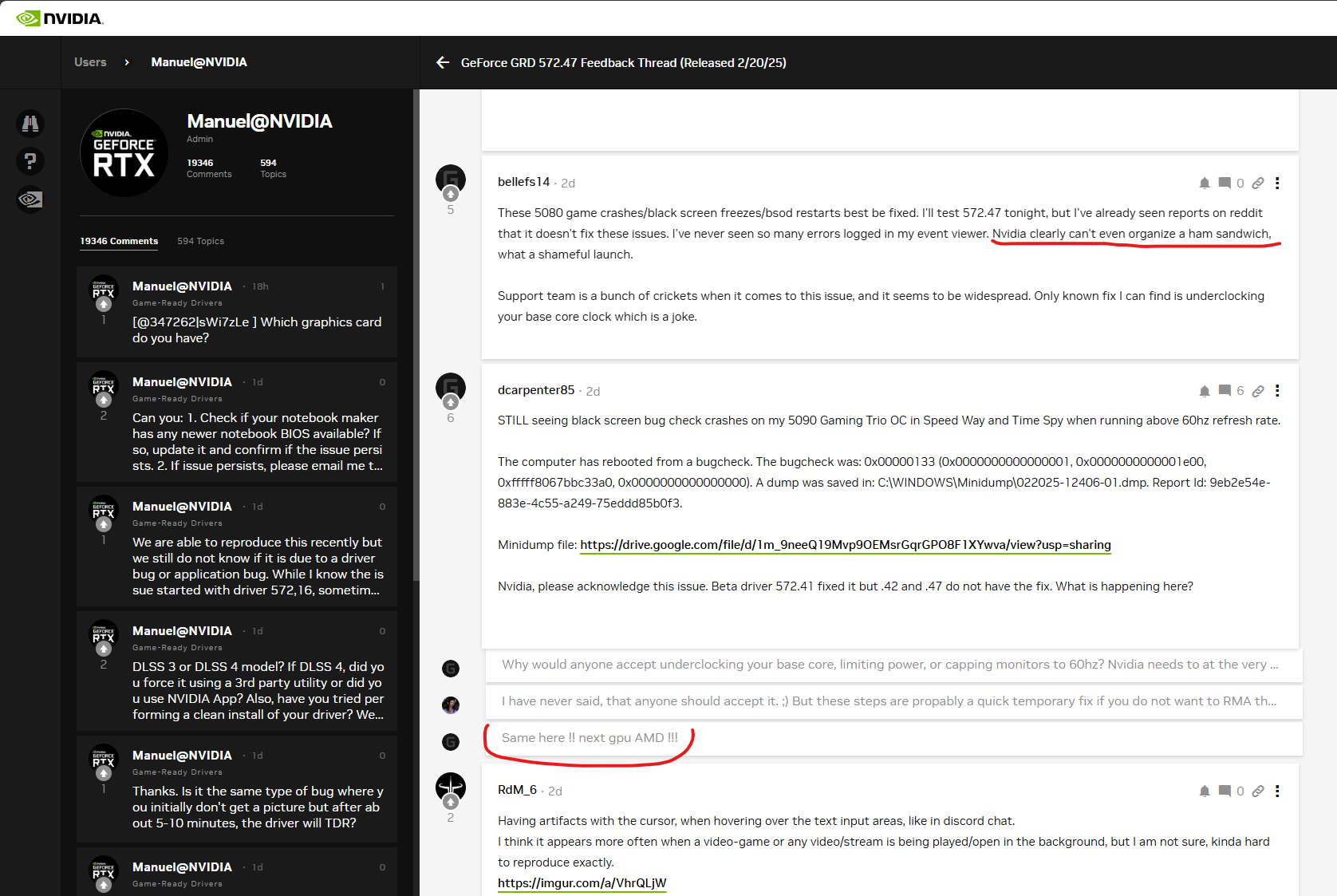Copy permalink of dcarpenter85 post

(x=1258, y=391)
